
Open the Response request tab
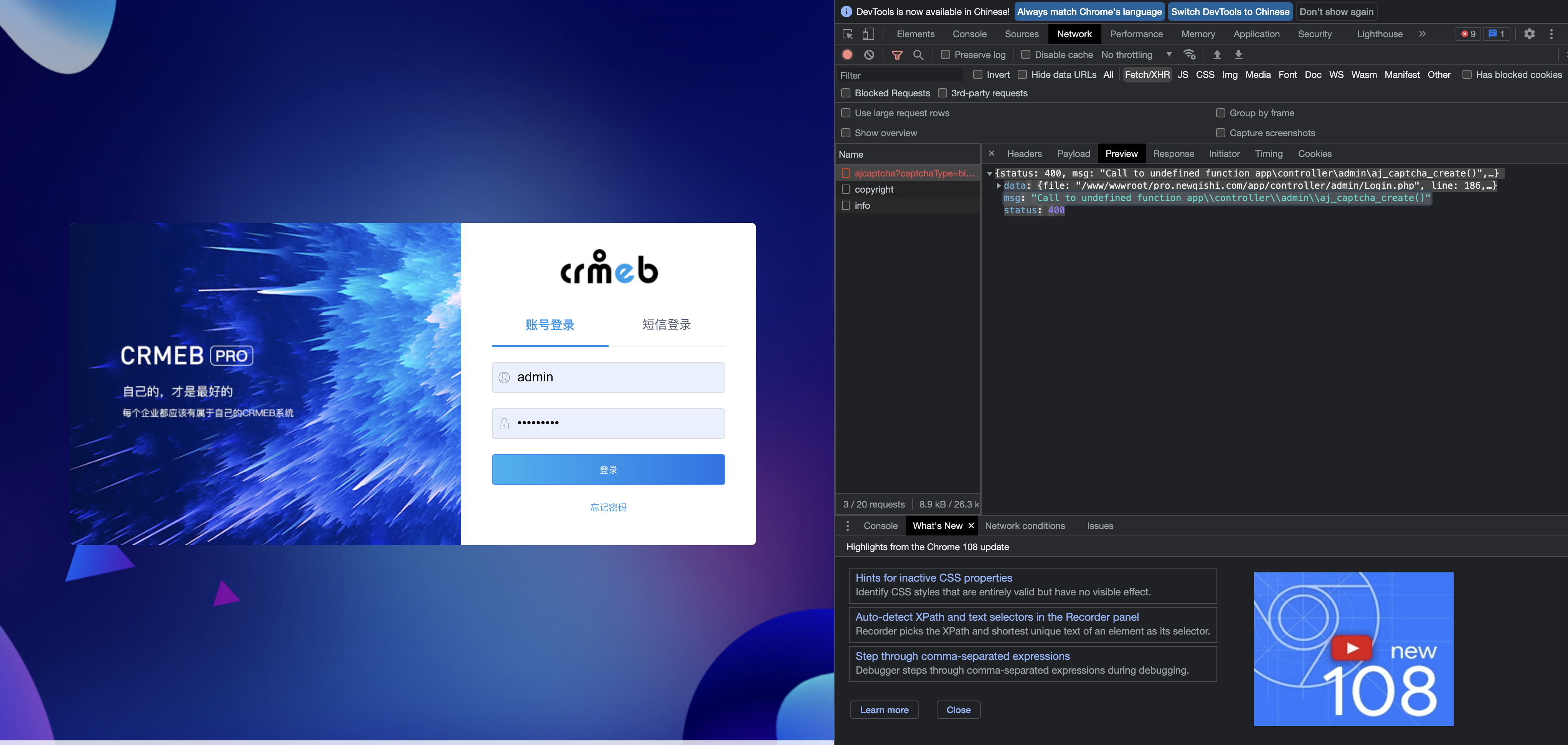[1173, 154]
